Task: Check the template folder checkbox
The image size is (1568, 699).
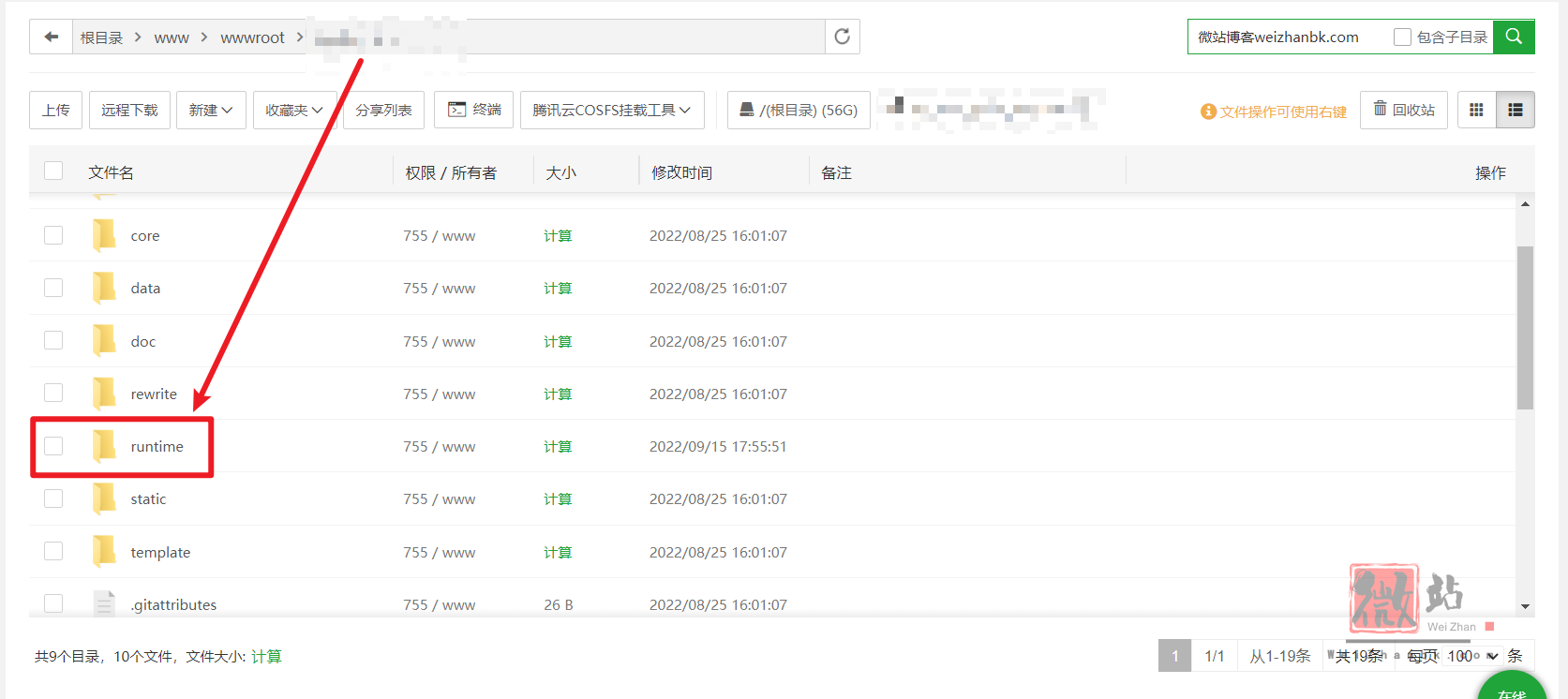Action: click(53, 551)
